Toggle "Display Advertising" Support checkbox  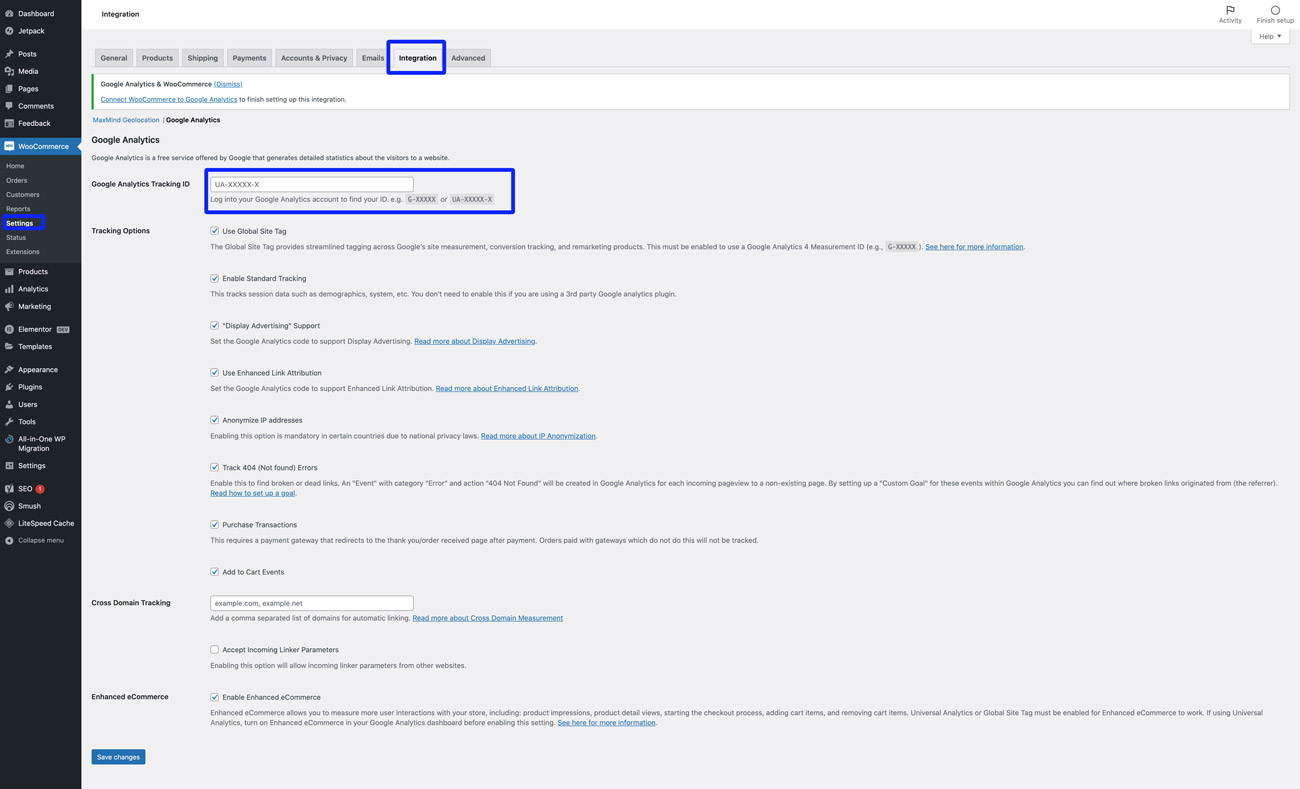click(214, 325)
